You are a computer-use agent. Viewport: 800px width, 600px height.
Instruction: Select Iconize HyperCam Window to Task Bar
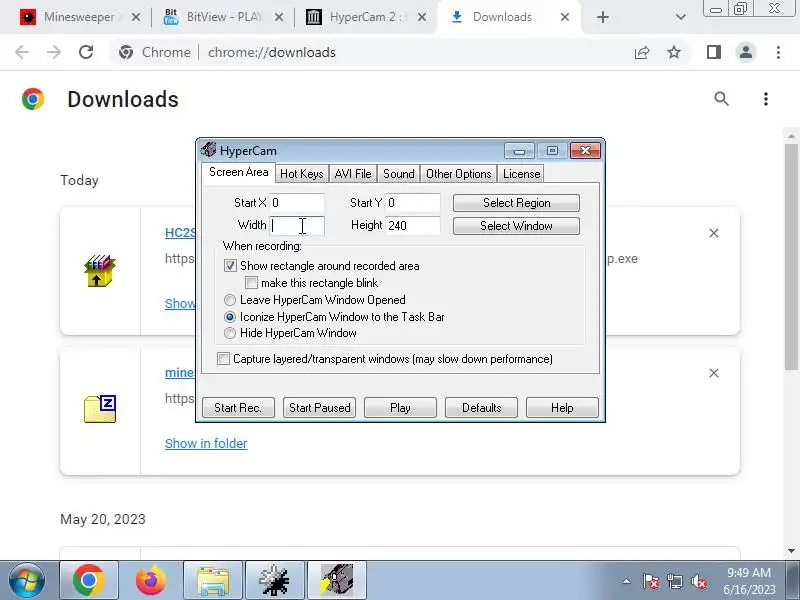pyautogui.click(x=230, y=317)
